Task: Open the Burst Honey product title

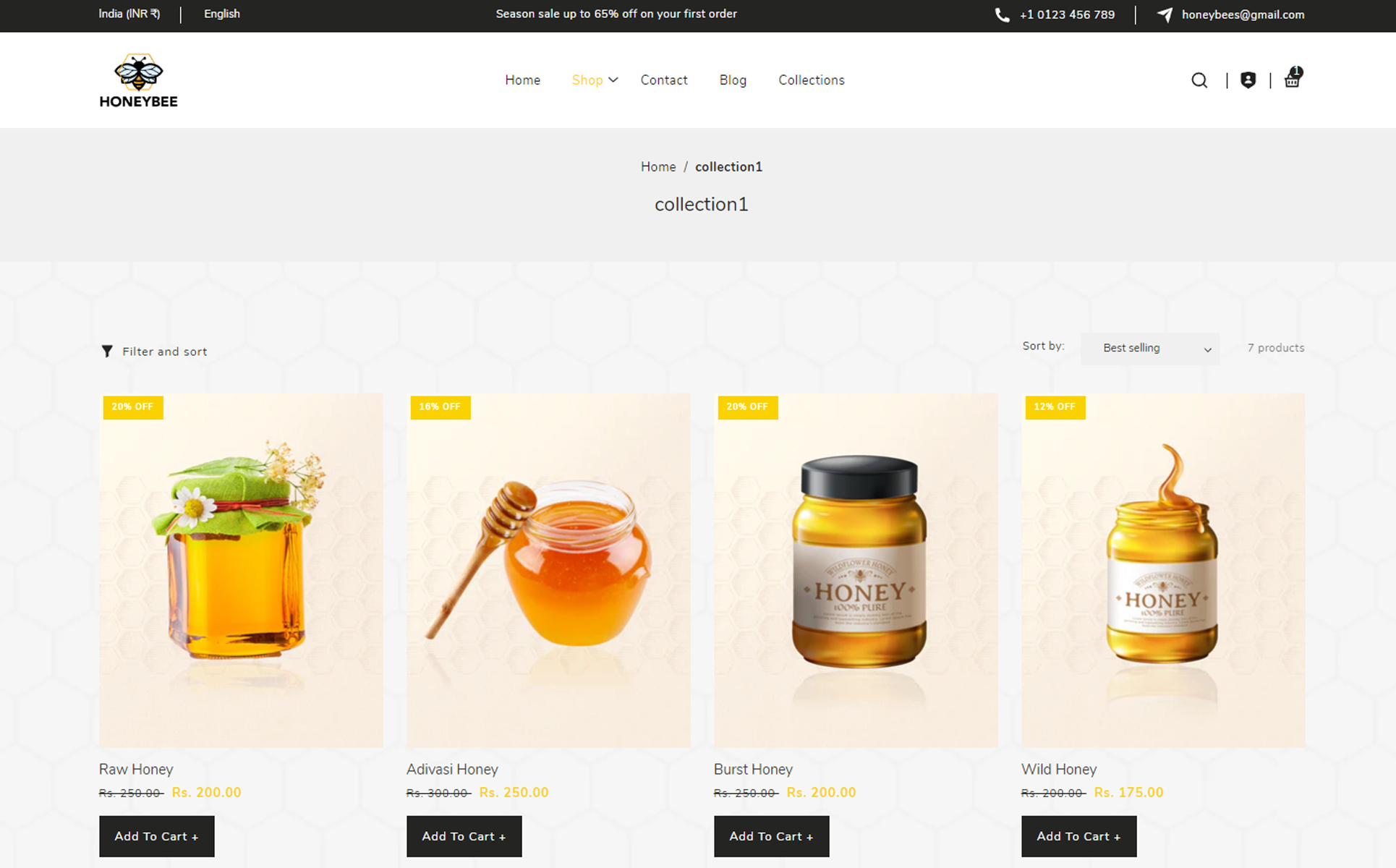Action: pos(753,769)
